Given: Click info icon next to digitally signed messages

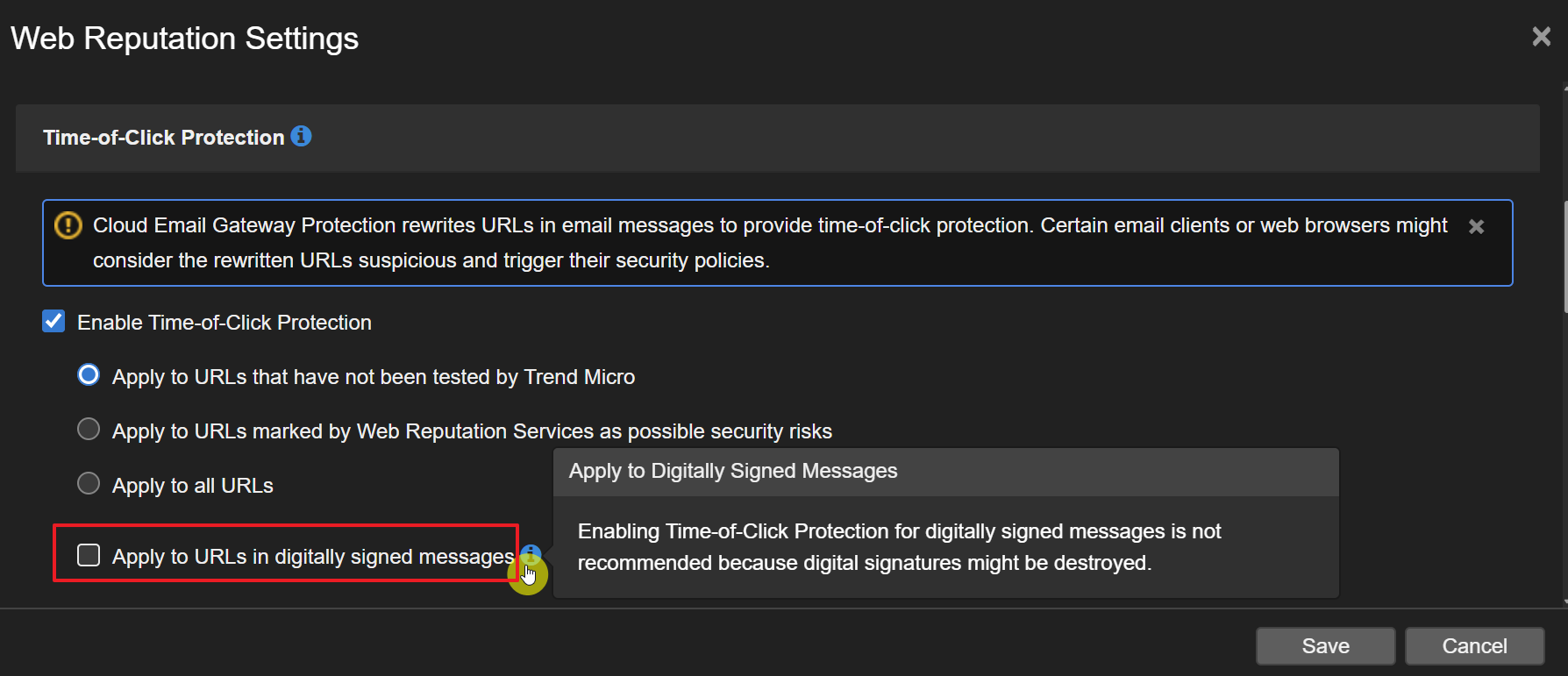Looking at the screenshot, I should 531,554.
